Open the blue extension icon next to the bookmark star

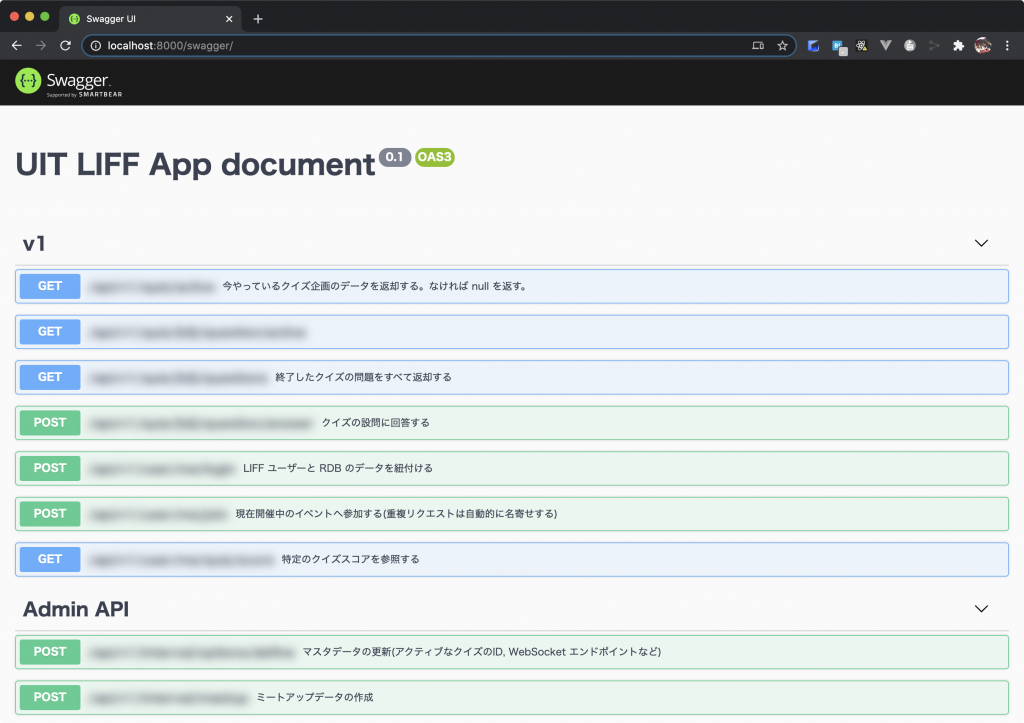[x=813, y=46]
